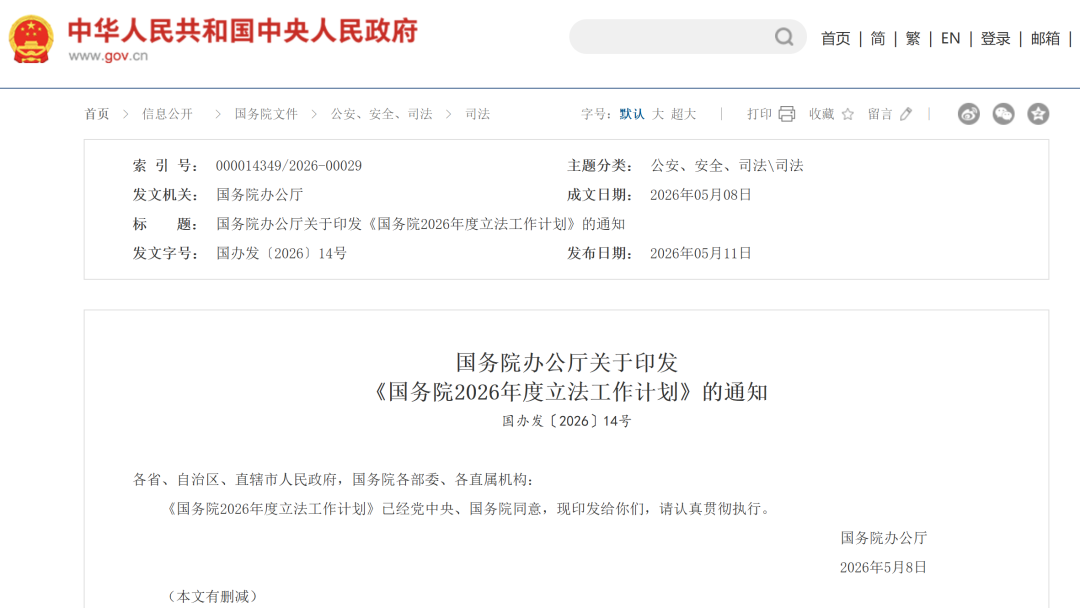Set font size to 超大
Image resolution: width=1080 pixels, height=608 pixels.
coord(683,114)
